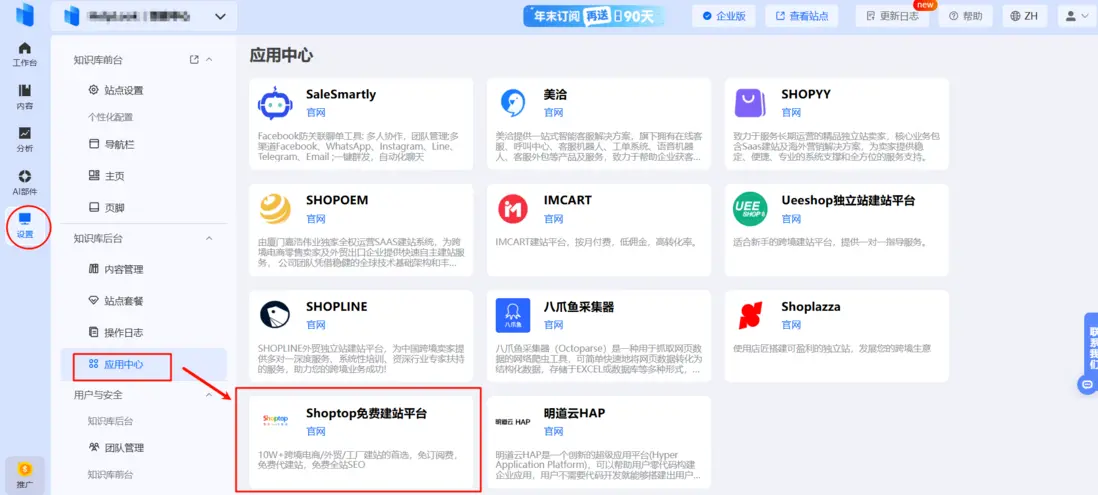Click the 帮助 help button
1098x495 pixels.
click(966, 15)
